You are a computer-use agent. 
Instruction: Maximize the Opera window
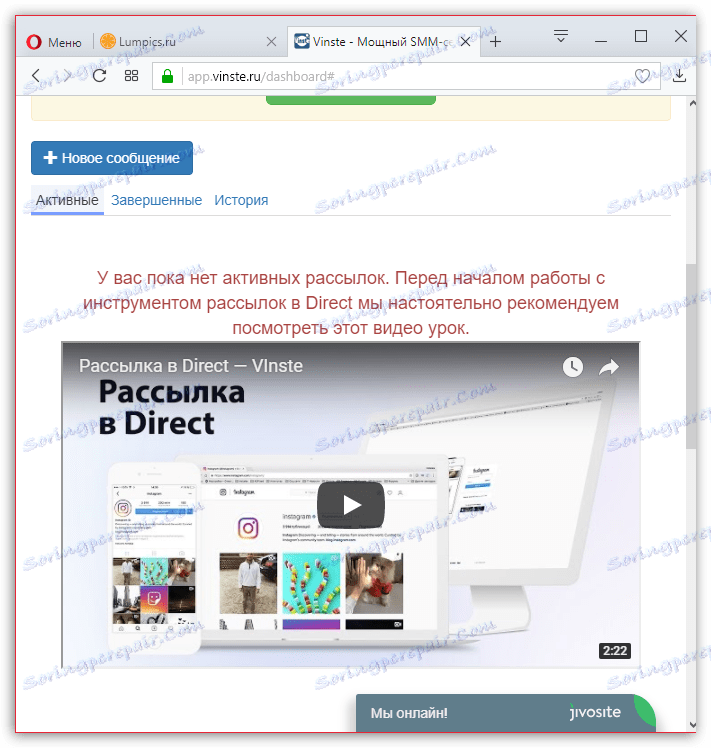click(641, 36)
